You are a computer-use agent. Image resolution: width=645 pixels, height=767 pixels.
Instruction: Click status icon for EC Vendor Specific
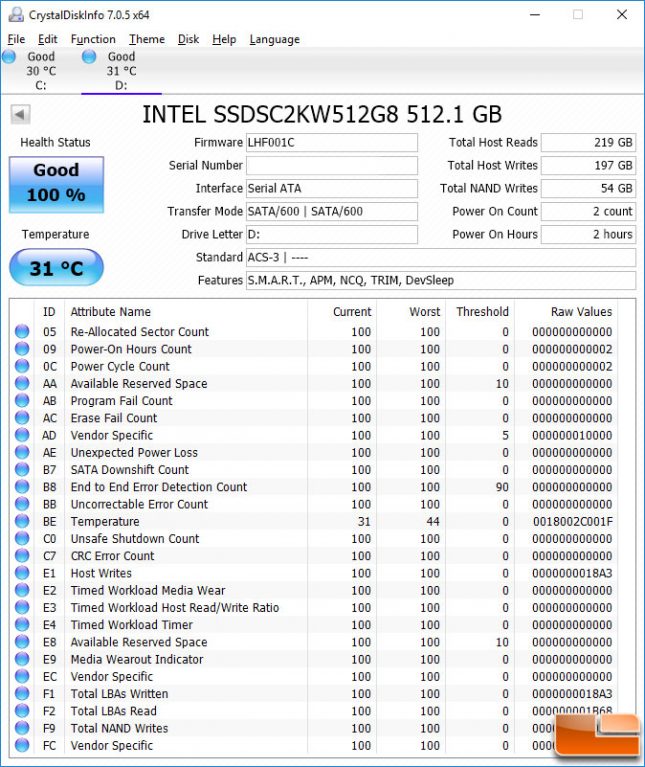[x=22, y=677]
